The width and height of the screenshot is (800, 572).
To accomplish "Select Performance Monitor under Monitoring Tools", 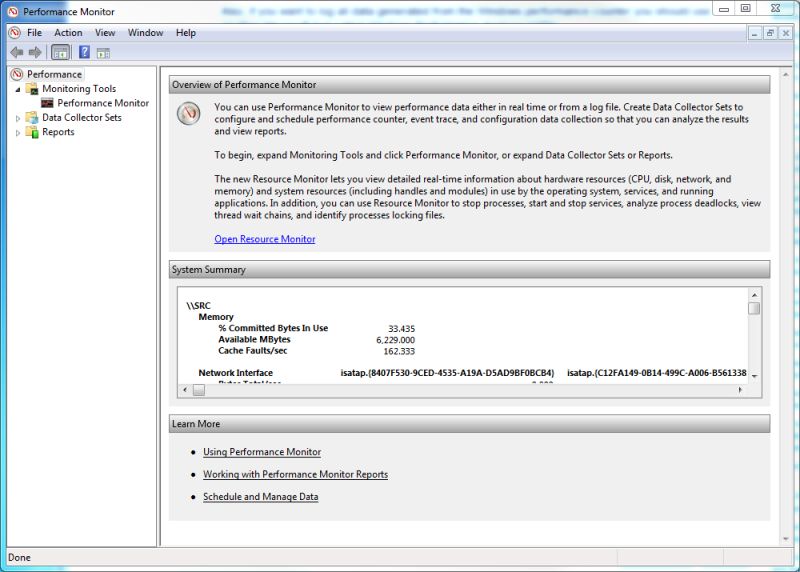I will (x=103, y=103).
